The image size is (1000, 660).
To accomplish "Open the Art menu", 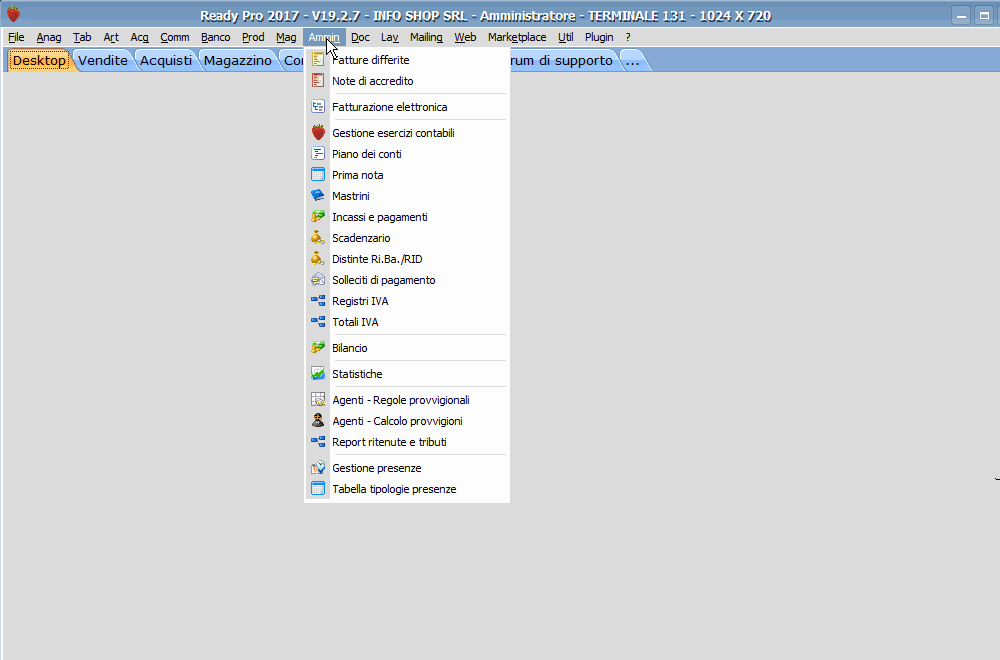I will [x=111, y=37].
